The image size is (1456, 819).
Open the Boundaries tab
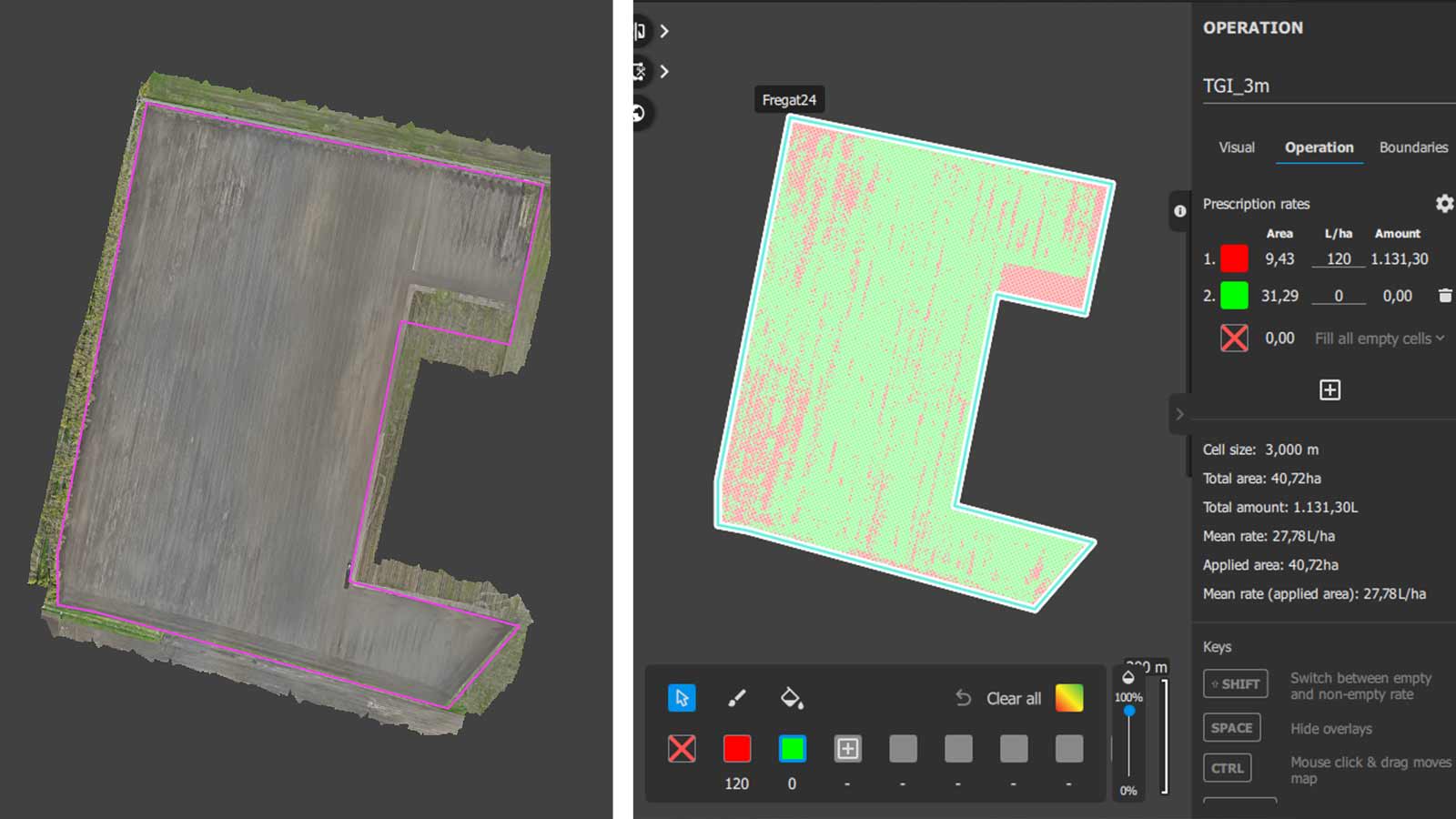[1412, 147]
